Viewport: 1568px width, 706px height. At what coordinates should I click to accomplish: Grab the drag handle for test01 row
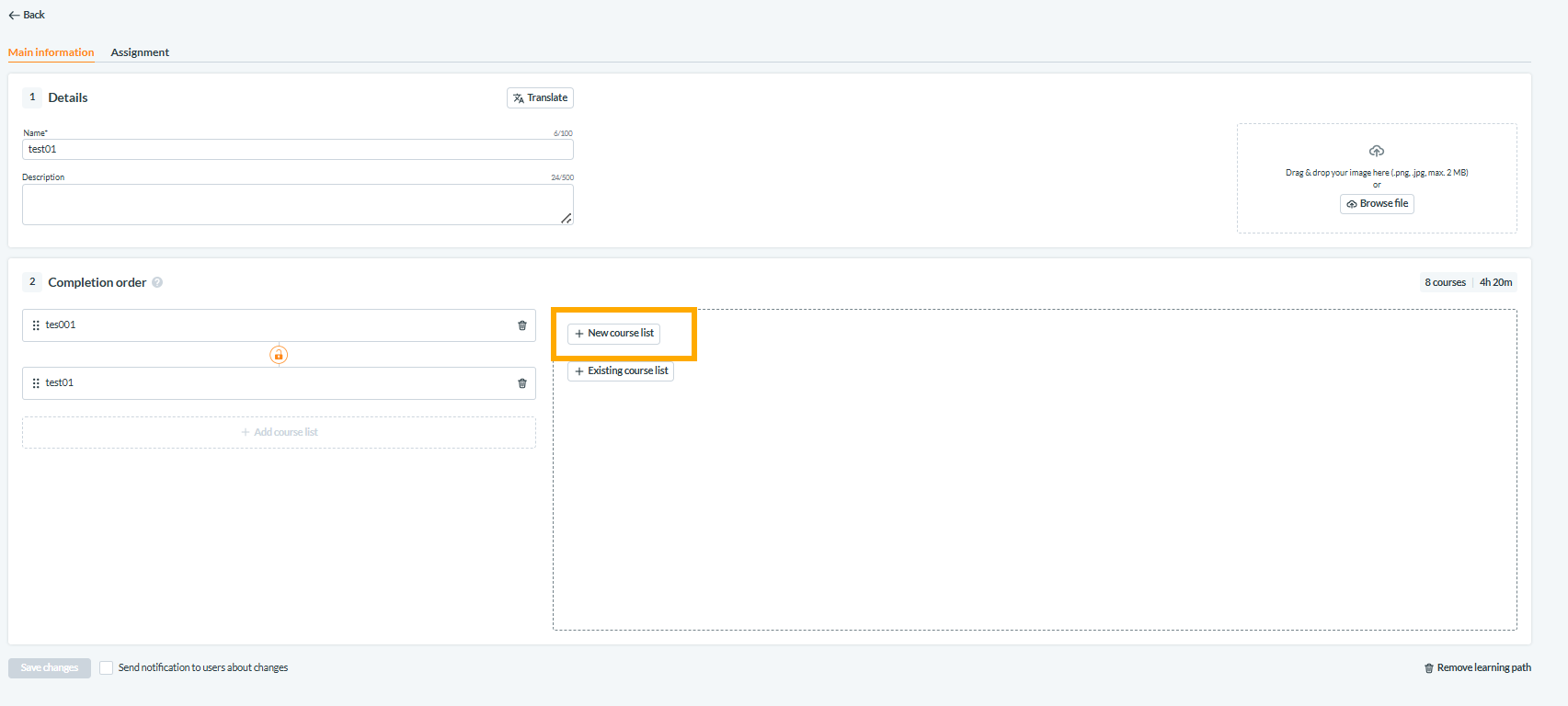point(36,383)
